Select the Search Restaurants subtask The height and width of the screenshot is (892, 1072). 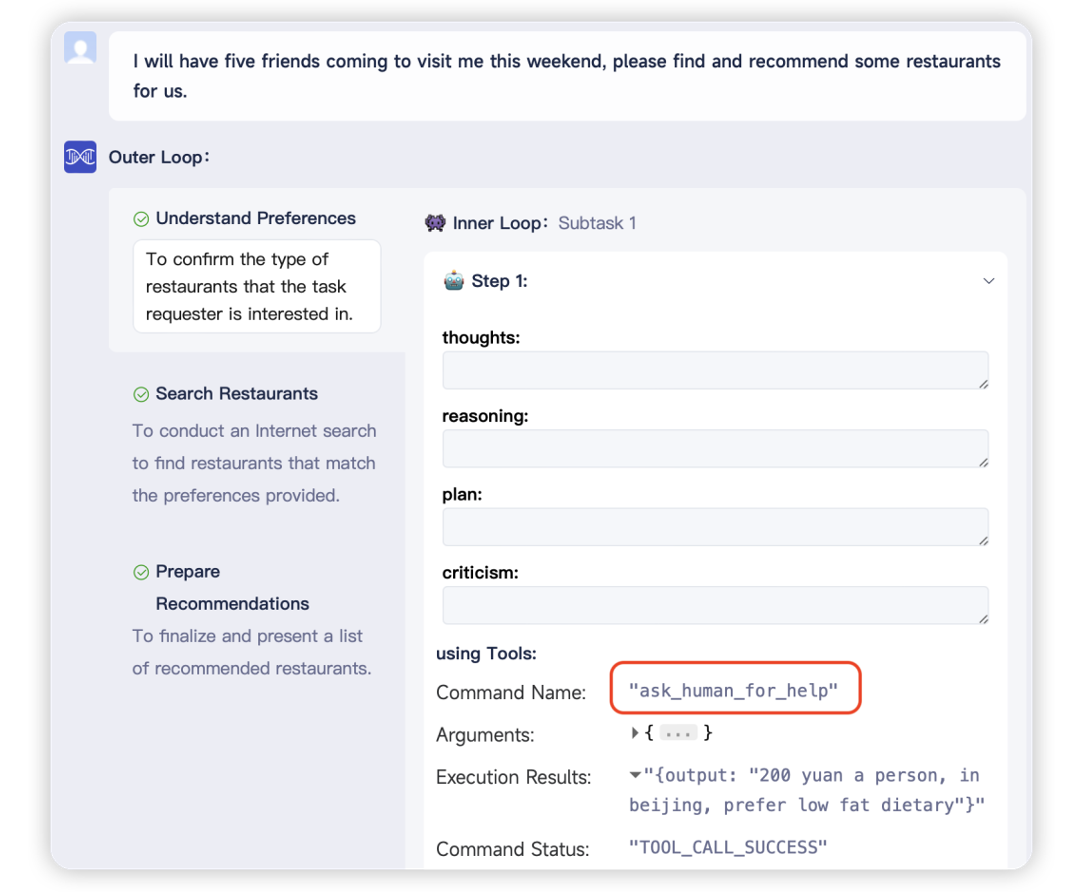236,394
